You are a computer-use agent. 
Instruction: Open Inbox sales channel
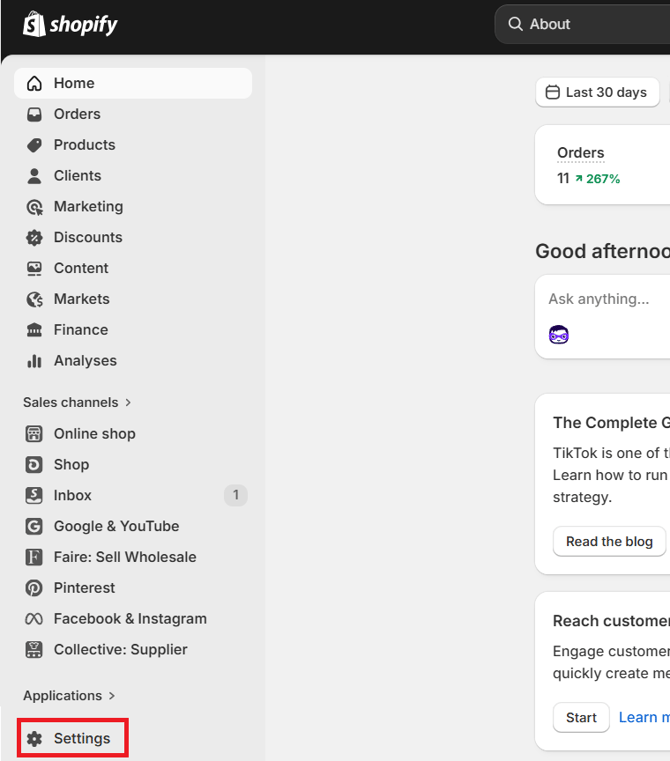(x=133, y=495)
